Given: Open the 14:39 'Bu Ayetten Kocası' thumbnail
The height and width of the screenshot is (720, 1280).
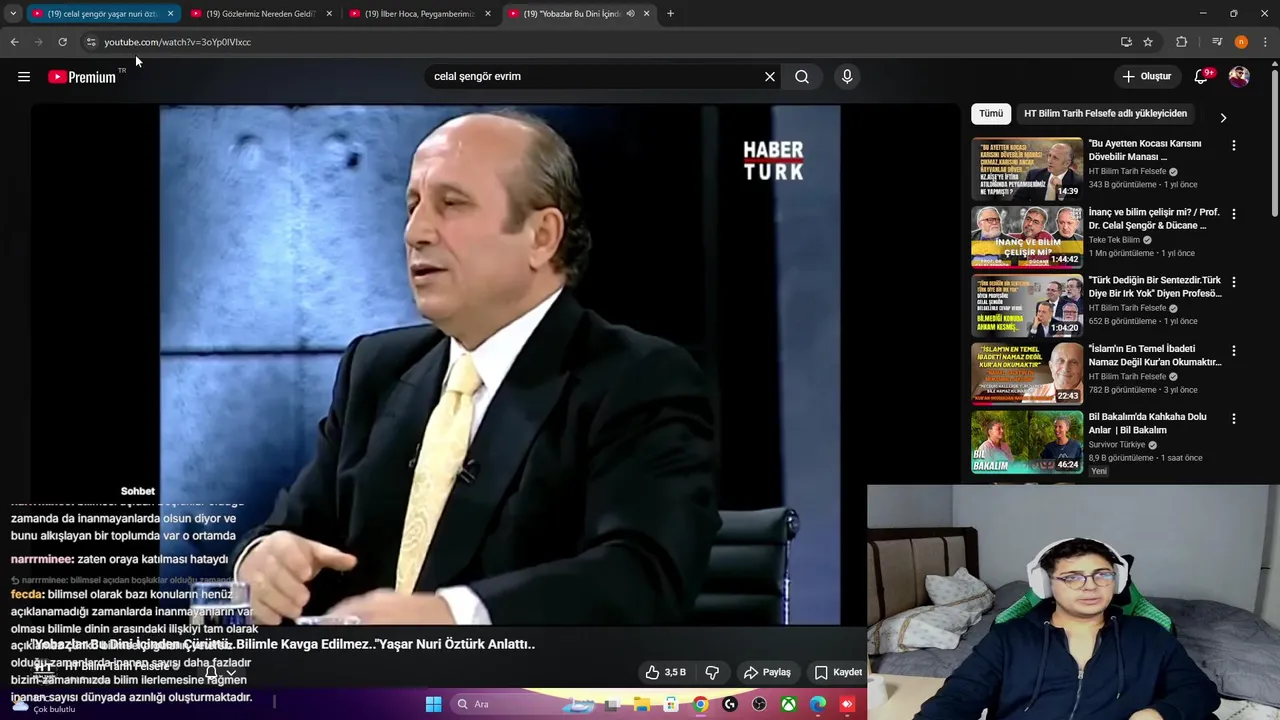Looking at the screenshot, I should (1027, 168).
